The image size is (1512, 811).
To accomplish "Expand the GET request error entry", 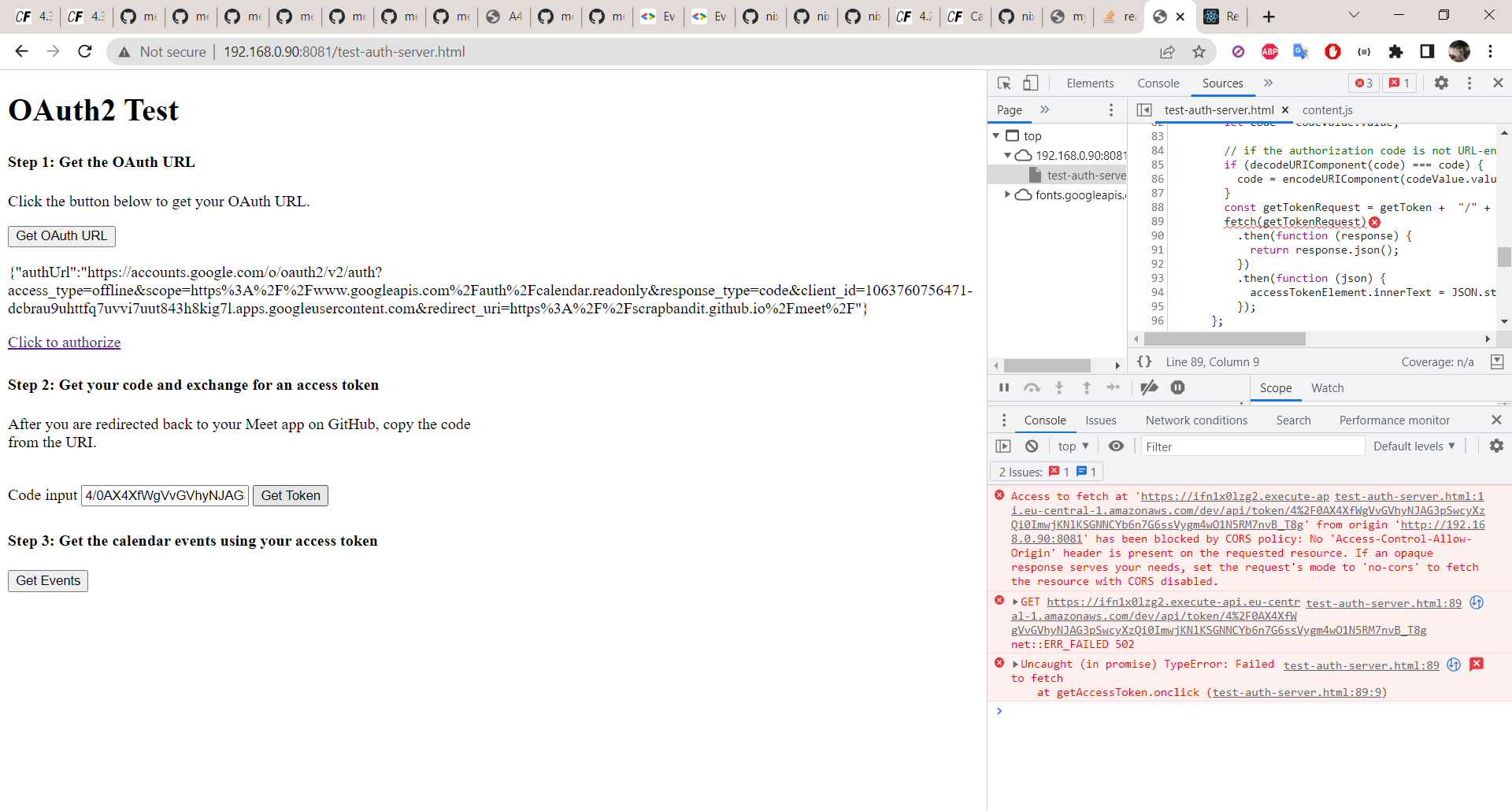I will tap(1016, 602).
